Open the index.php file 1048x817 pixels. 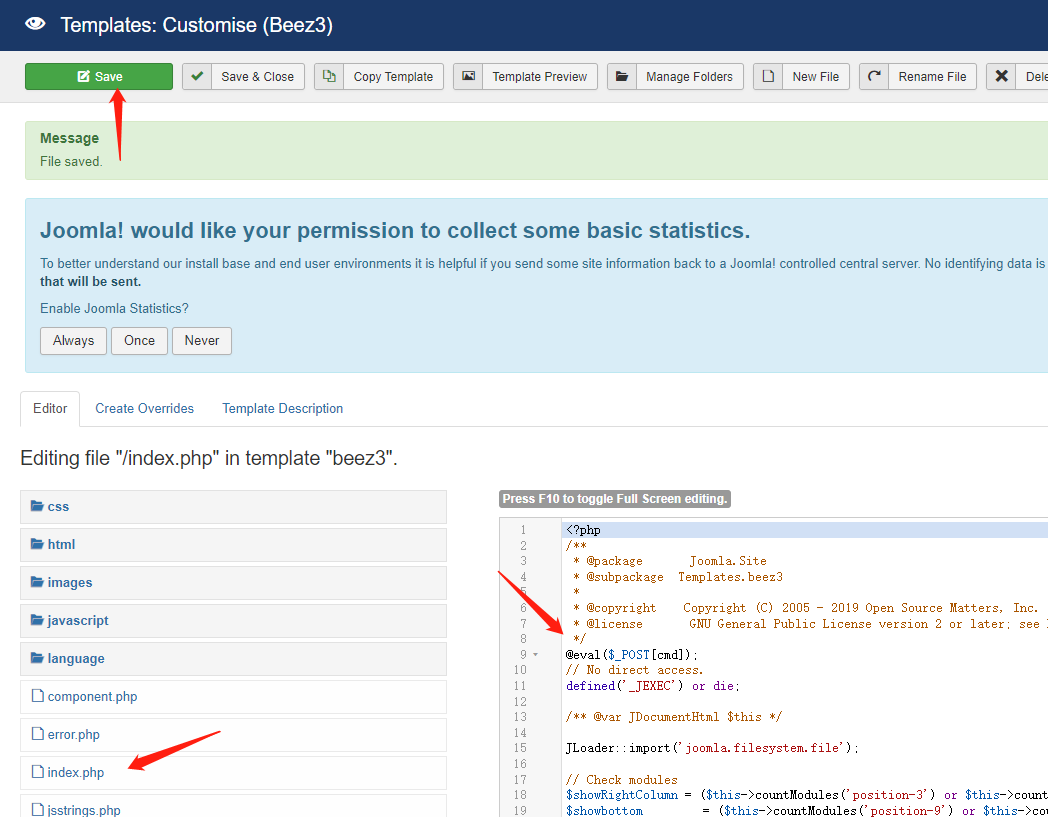pyautogui.click(x=233, y=774)
